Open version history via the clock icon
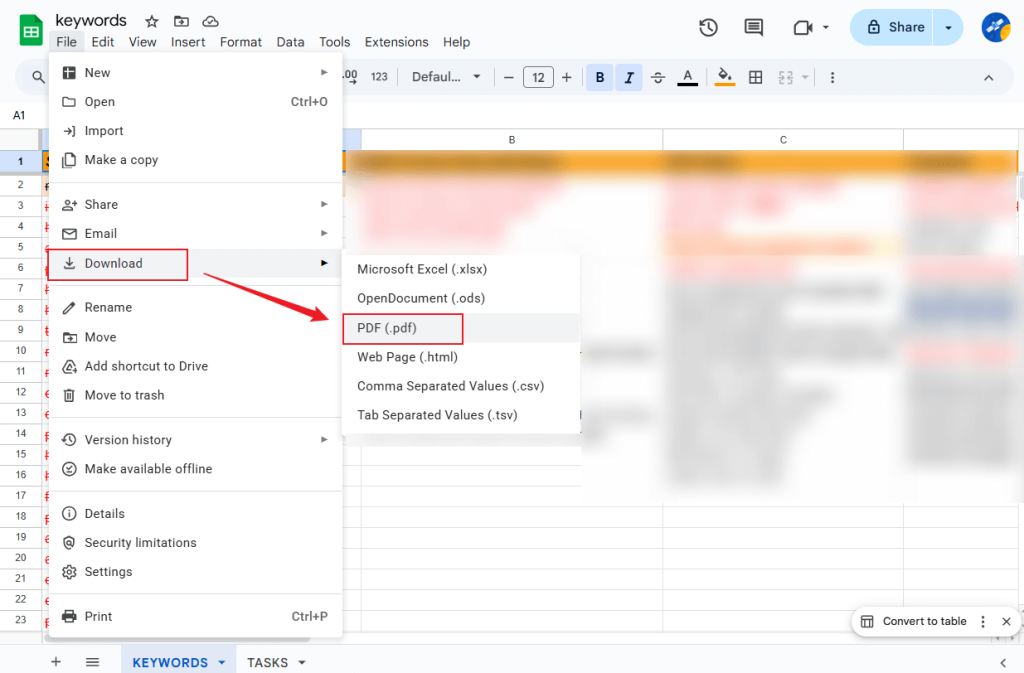Viewport: 1024px width, 673px height. (x=708, y=28)
